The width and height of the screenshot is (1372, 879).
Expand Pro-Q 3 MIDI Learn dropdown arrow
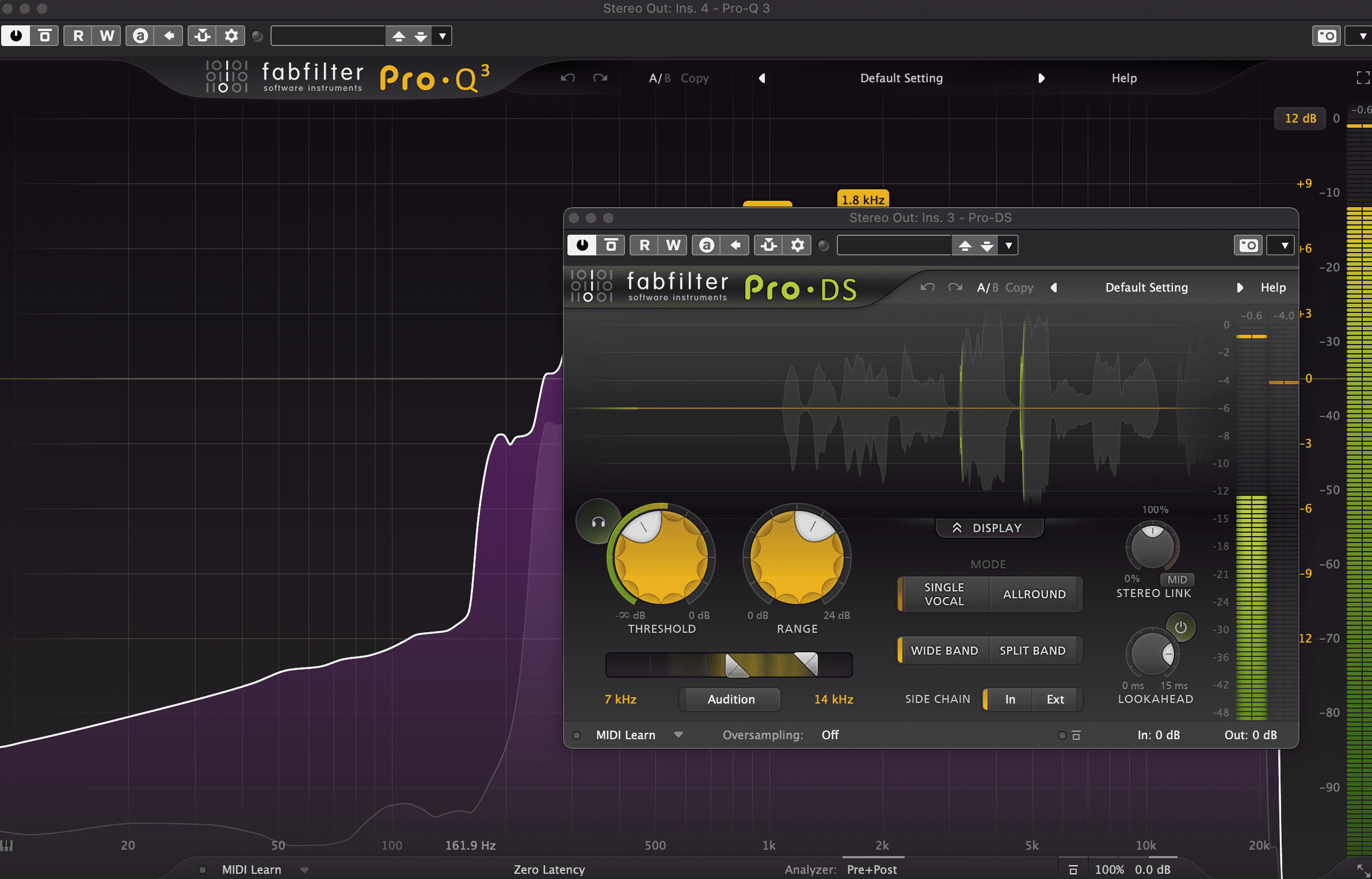point(304,870)
